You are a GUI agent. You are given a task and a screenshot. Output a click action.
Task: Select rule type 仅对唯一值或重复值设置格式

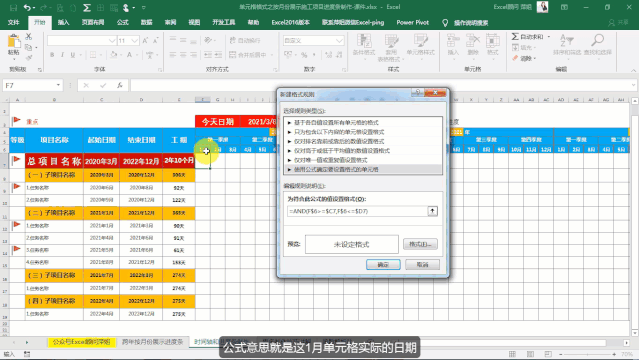(x=362, y=160)
